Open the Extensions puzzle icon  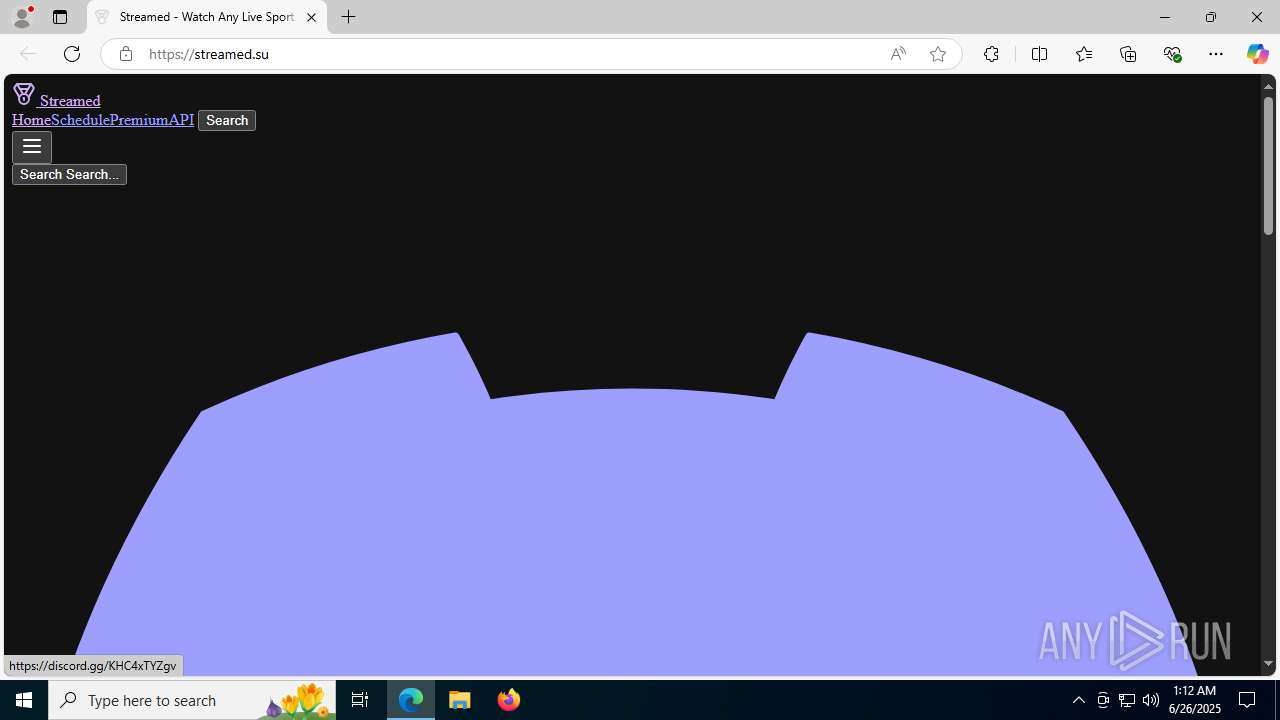(991, 54)
